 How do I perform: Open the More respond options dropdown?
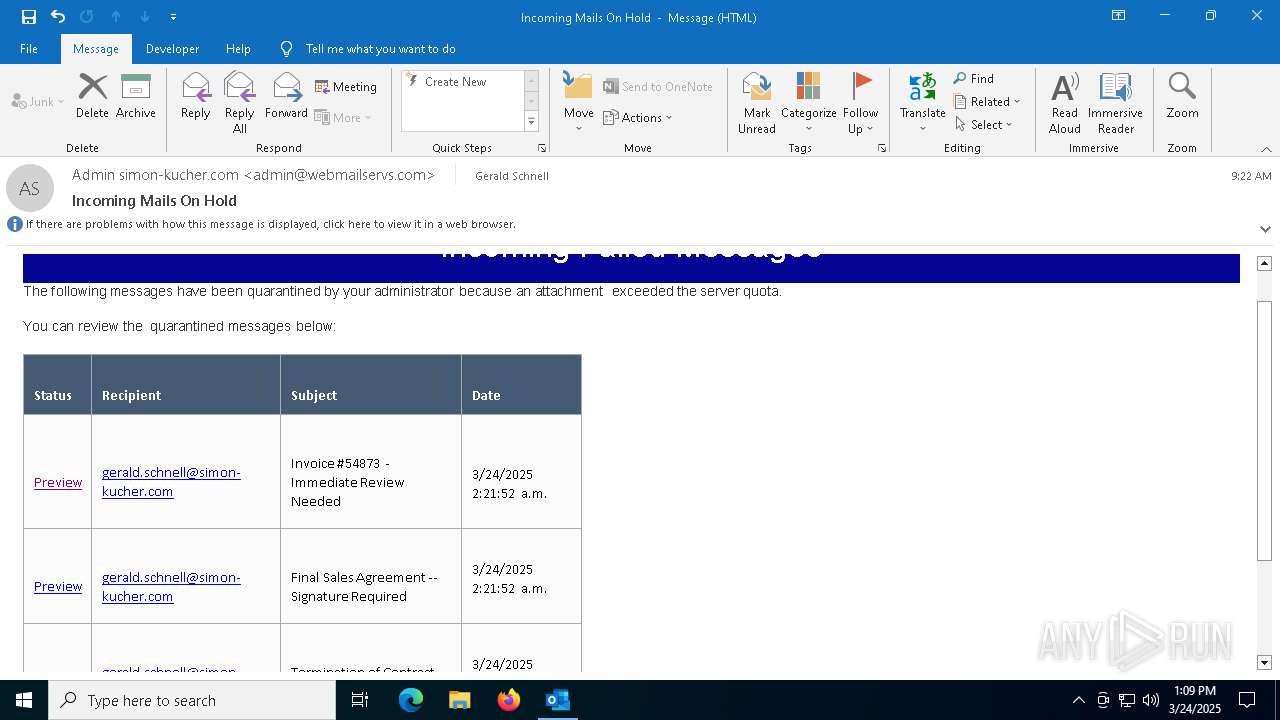(x=343, y=118)
